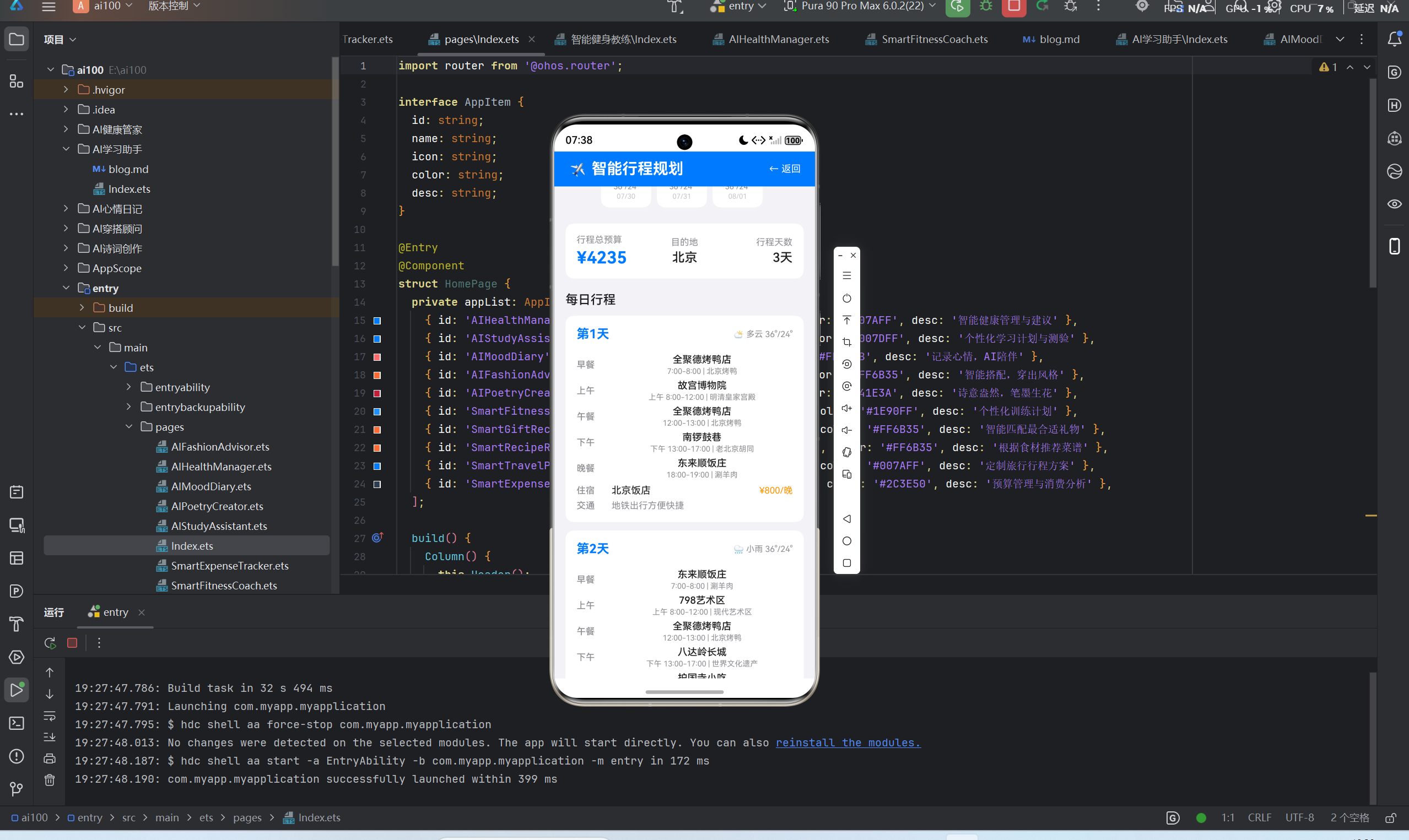The height and width of the screenshot is (840, 1409).
Task: Open the main hamburger menu
Action: [48, 6]
